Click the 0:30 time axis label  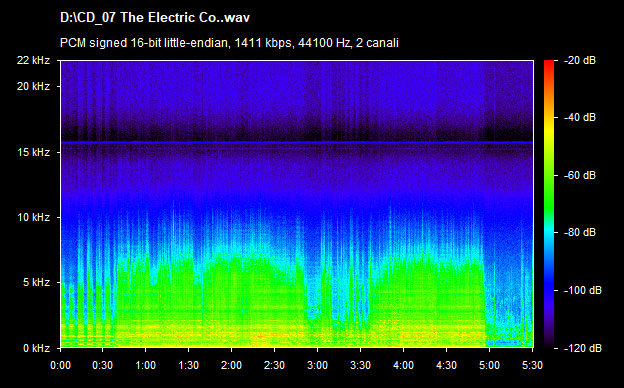tap(102, 365)
